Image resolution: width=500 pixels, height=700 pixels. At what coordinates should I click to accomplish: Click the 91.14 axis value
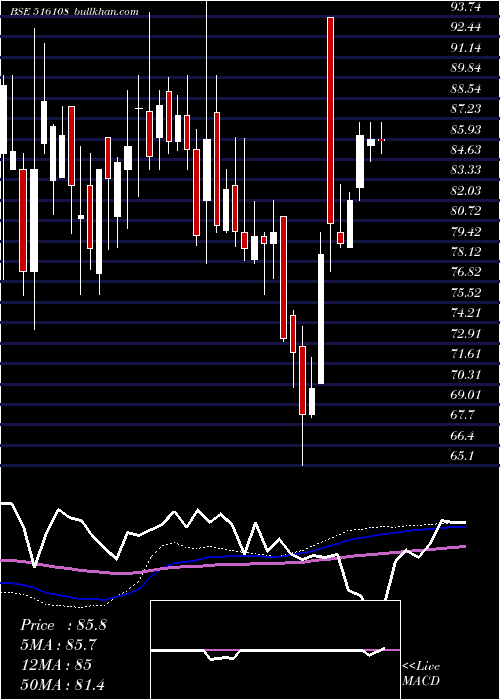pyautogui.click(x=466, y=47)
